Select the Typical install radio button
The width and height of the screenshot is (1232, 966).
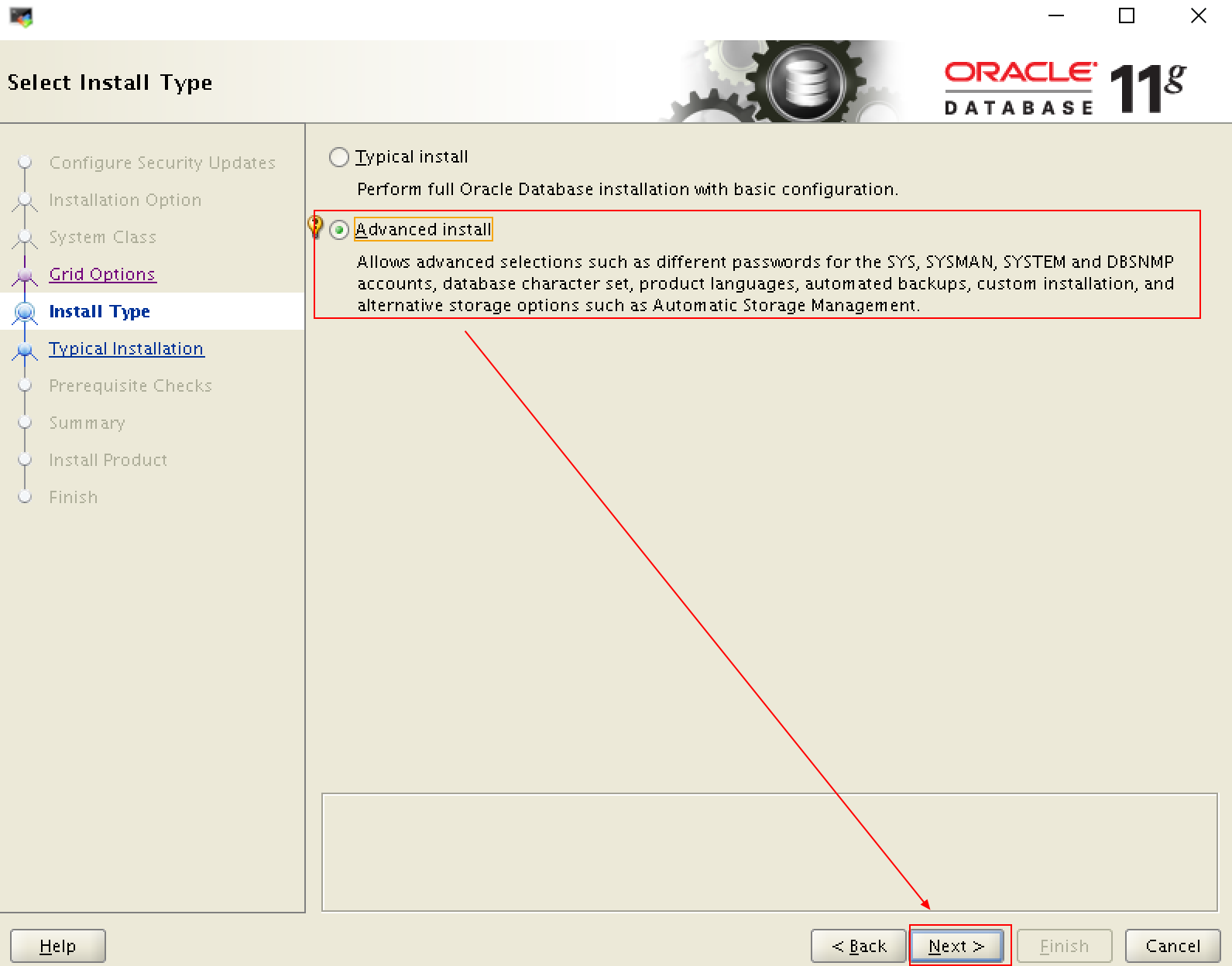pos(339,157)
